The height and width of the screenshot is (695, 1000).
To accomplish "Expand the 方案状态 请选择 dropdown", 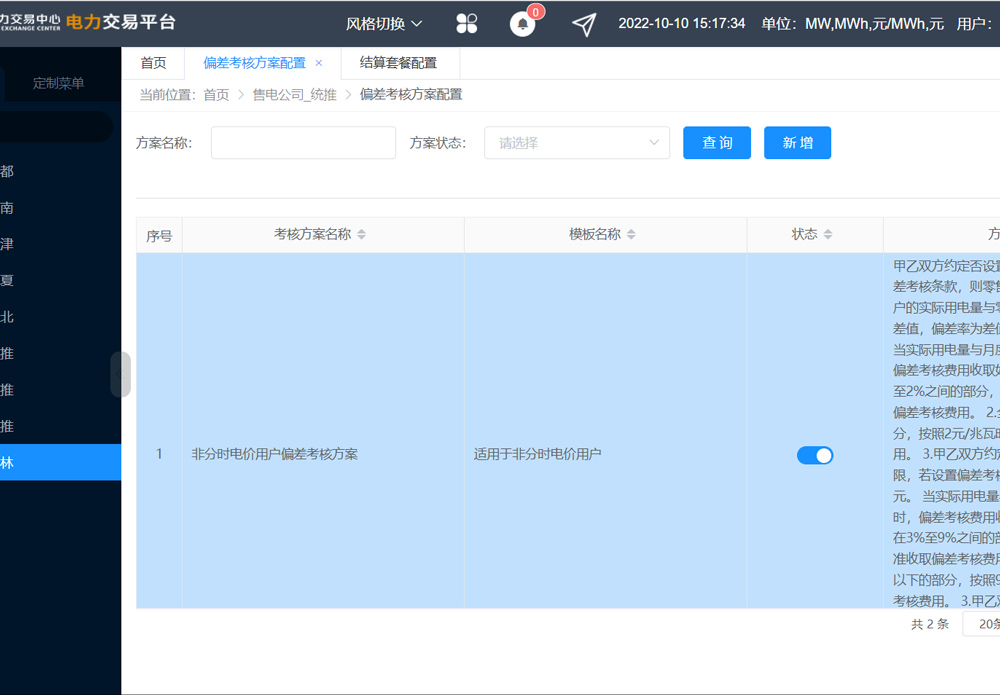I will click(x=577, y=143).
